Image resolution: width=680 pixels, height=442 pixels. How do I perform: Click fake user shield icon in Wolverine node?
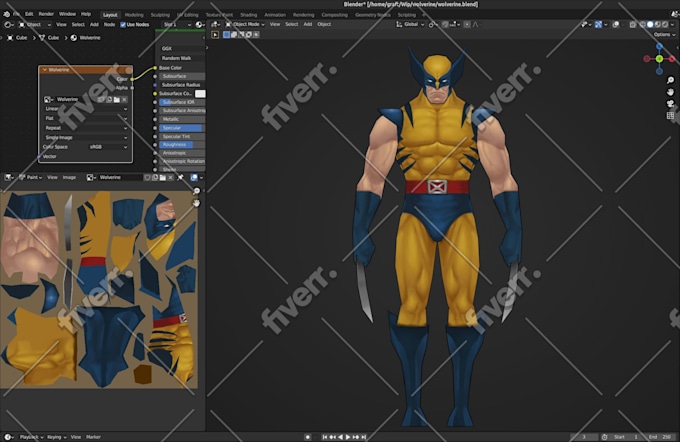101,99
